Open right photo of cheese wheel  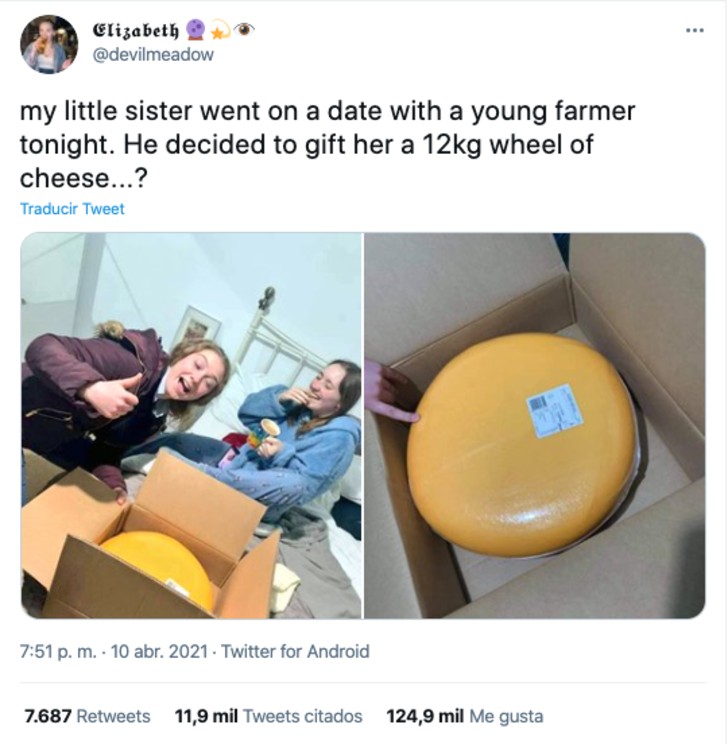(x=535, y=426)
